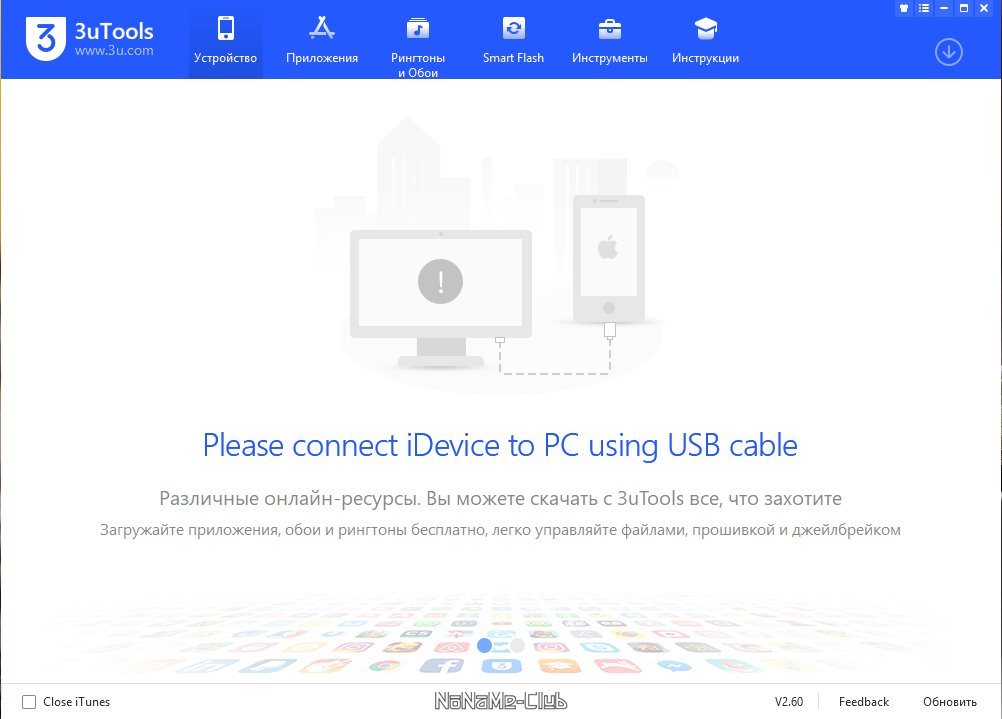Open the Устройство device tab

pos(226,41)
